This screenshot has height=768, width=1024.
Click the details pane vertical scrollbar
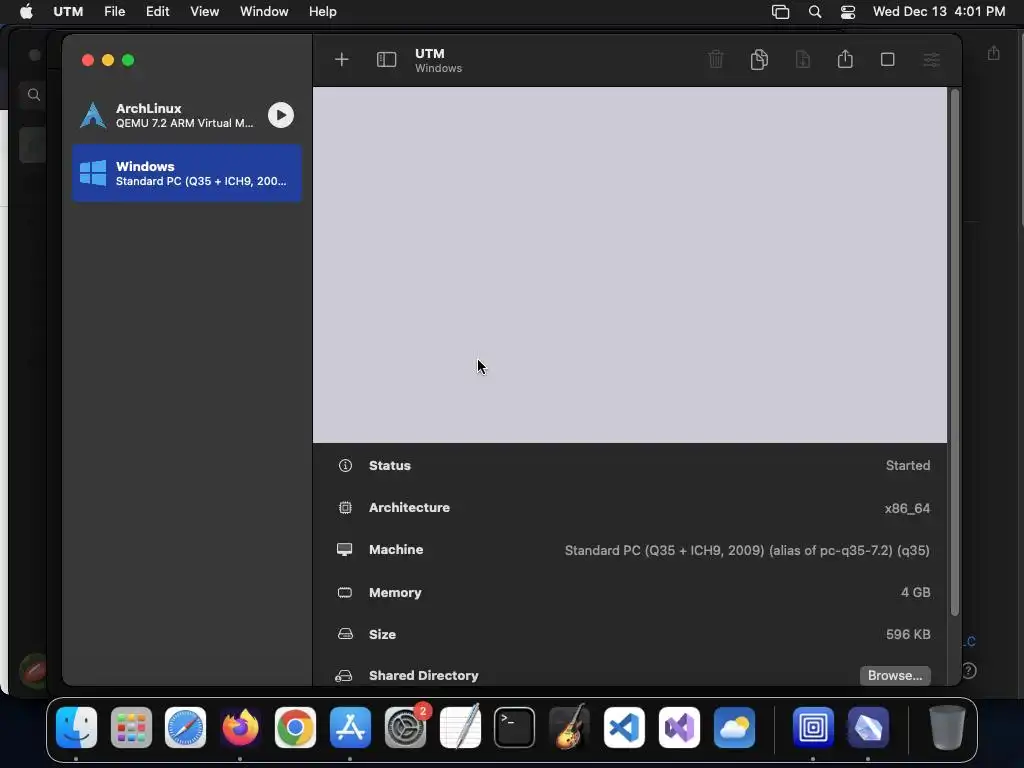tap(955, 353)
